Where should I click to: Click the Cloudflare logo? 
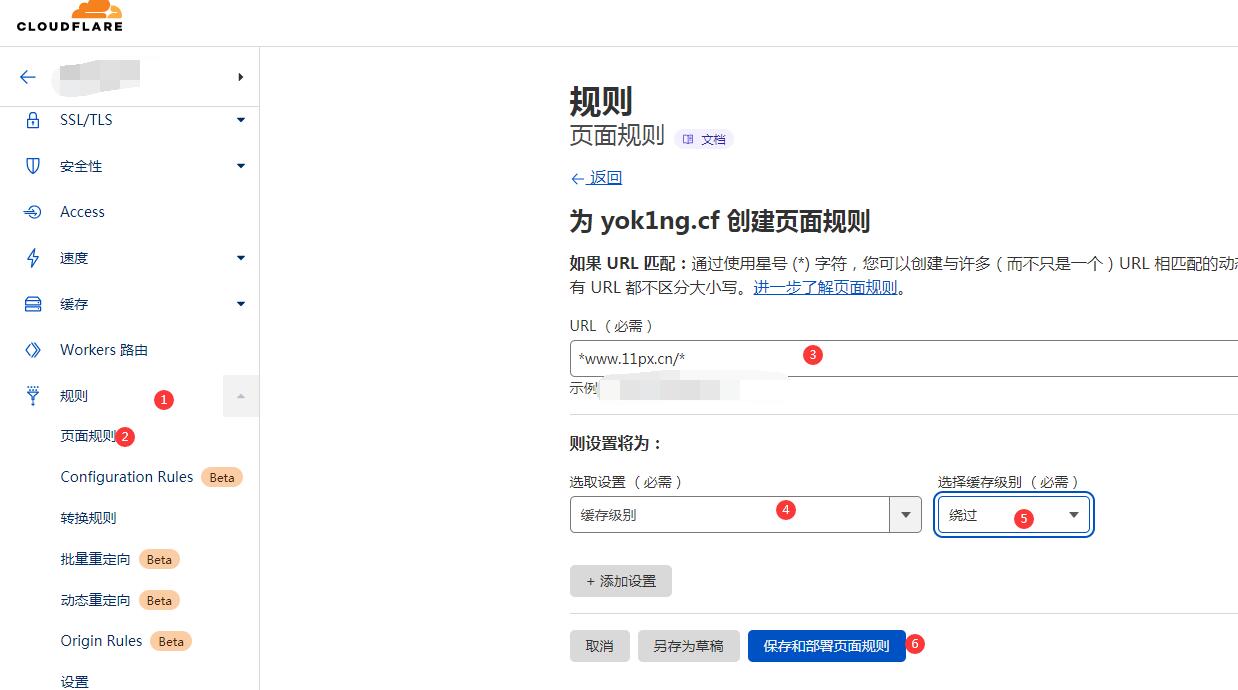coord(69,15)
